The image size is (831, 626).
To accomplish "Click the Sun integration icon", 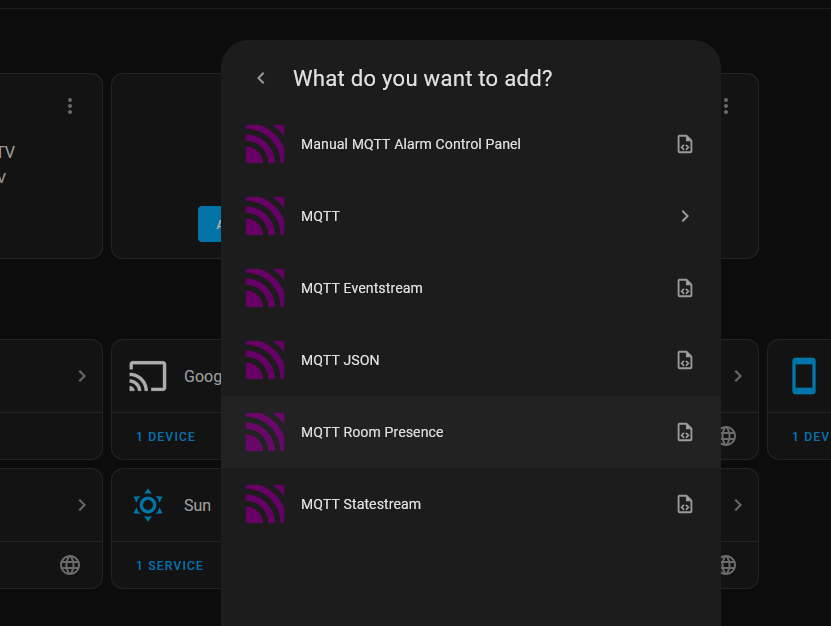I will [x=148, y=505].
